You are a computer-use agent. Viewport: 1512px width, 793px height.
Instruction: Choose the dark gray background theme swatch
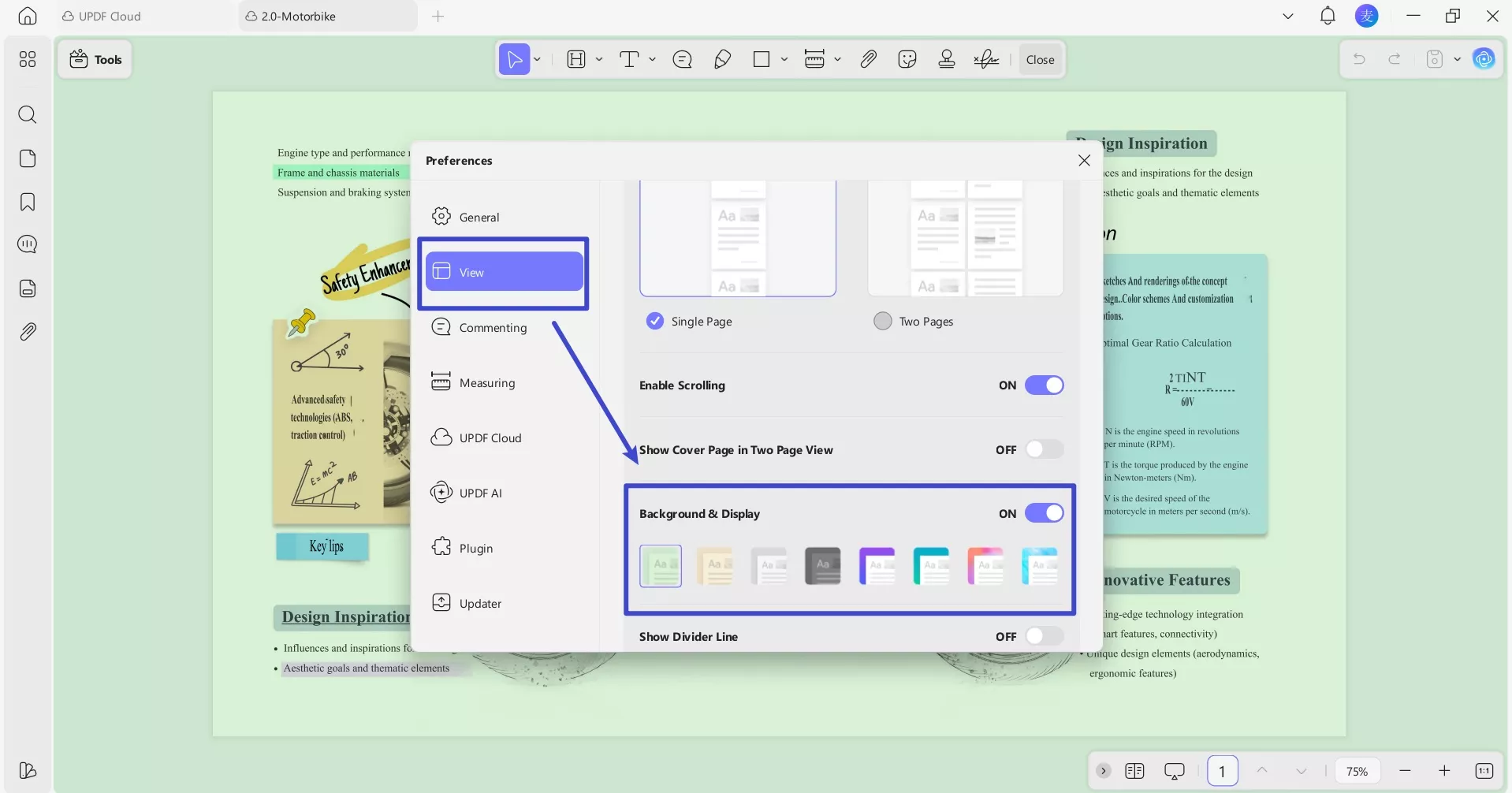823,566
